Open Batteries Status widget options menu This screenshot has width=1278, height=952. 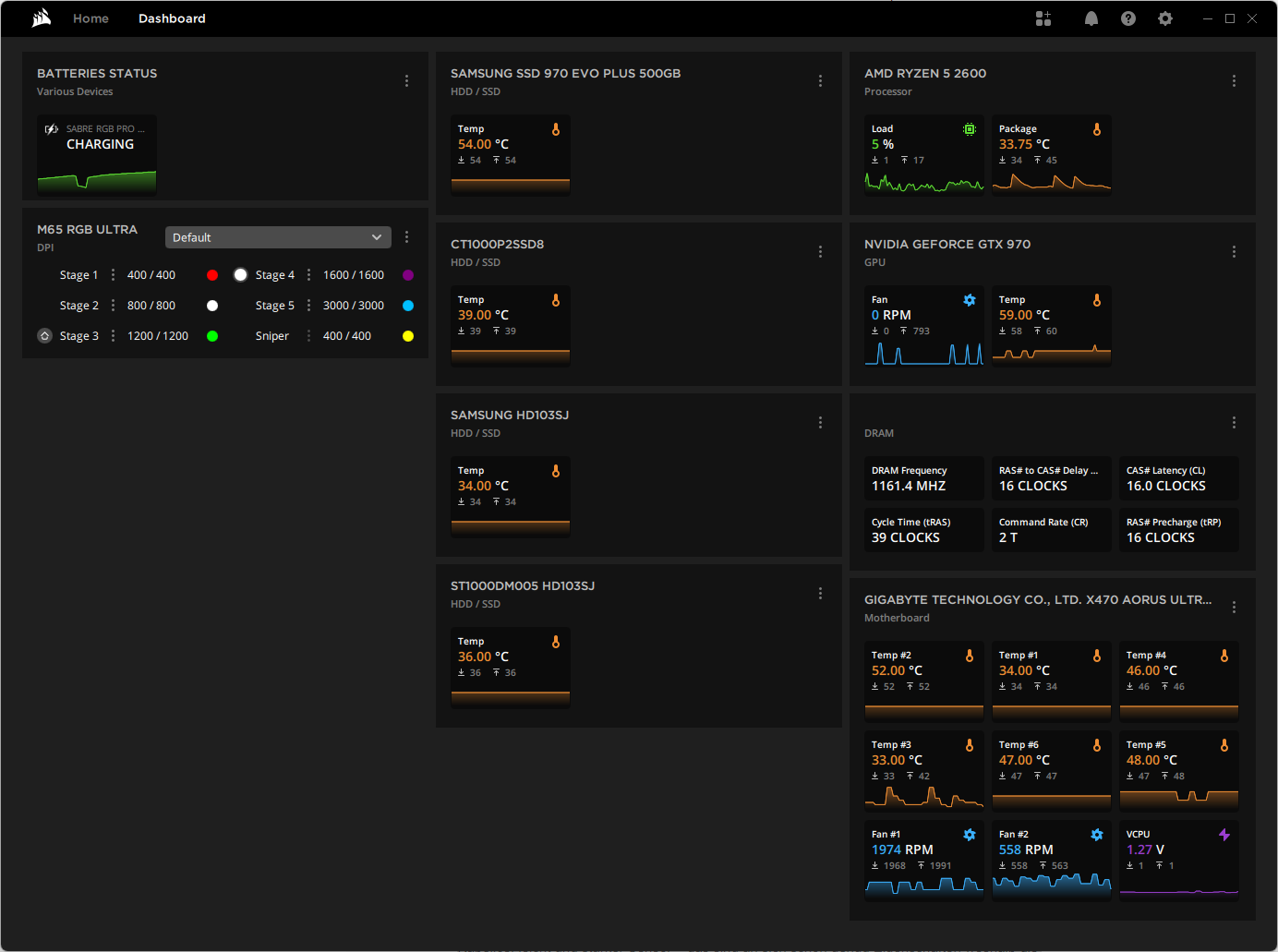pos(406,81)
